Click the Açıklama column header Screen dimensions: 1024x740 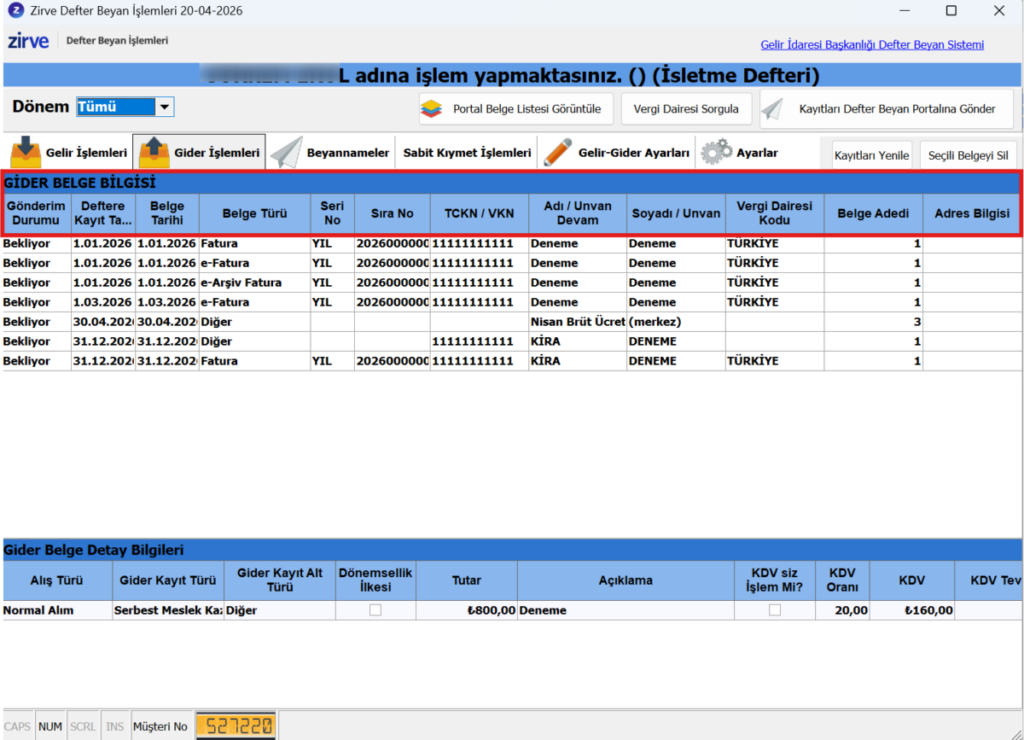[x=626, y=580]
